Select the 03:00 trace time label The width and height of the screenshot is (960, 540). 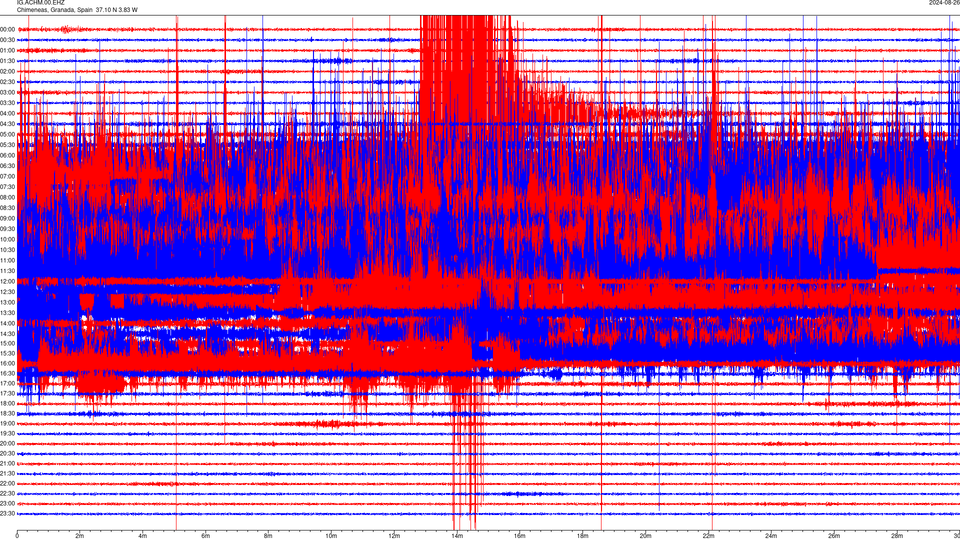point(7,92)
